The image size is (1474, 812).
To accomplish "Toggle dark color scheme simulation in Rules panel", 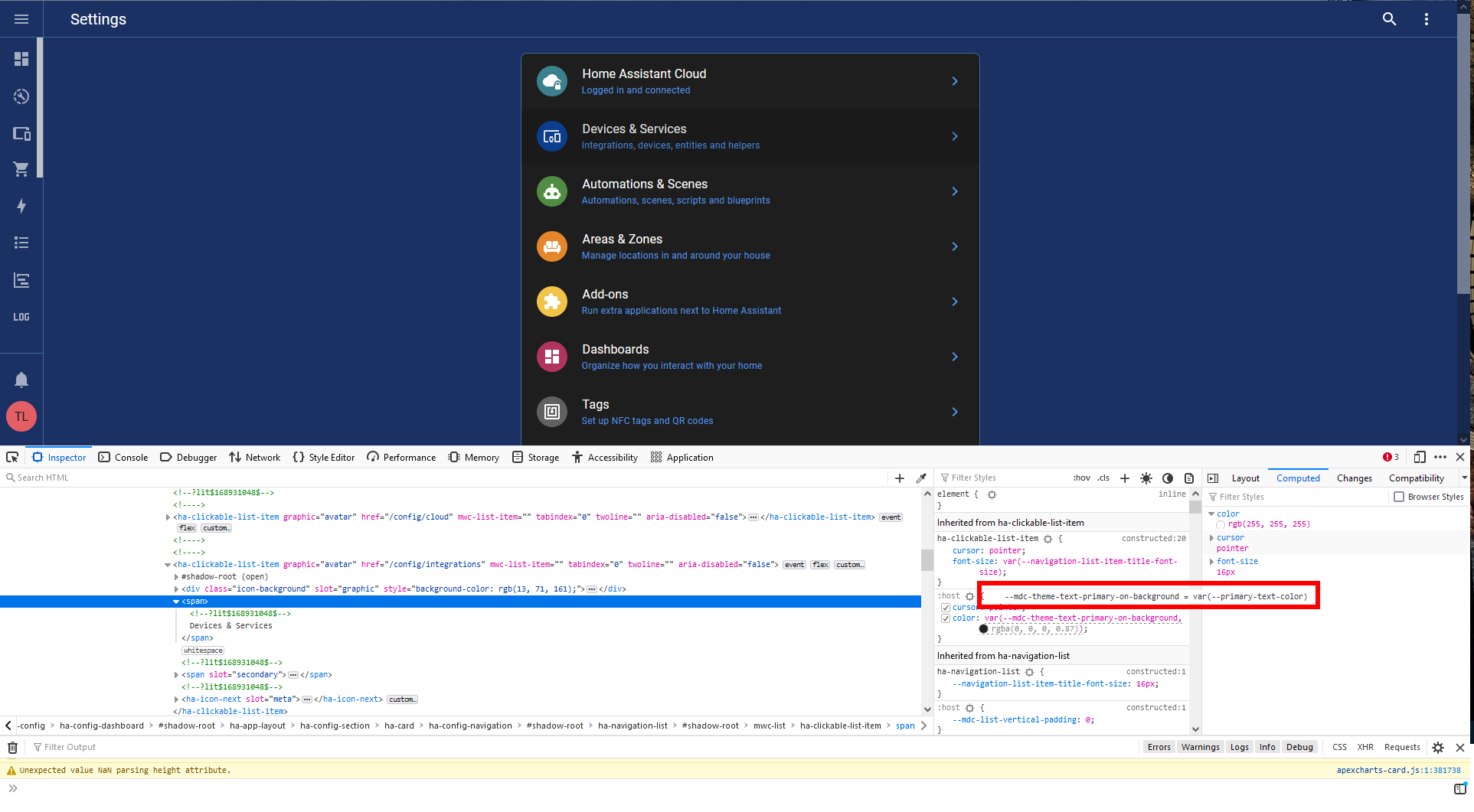I will [x=1168, y=478].
